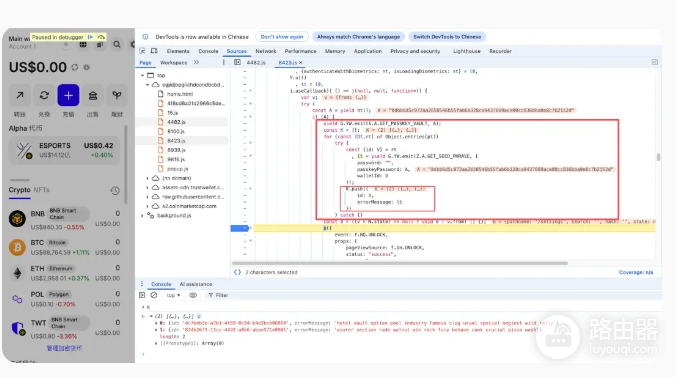
Task: Open the BNB coin row
Action: 65,219
